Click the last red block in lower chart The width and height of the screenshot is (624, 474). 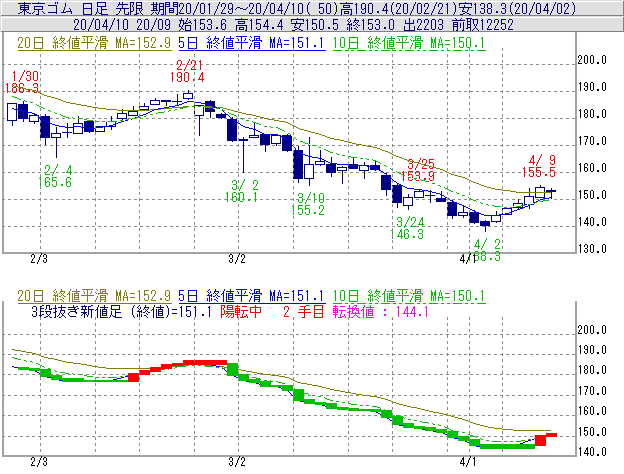tap(551, 435)
